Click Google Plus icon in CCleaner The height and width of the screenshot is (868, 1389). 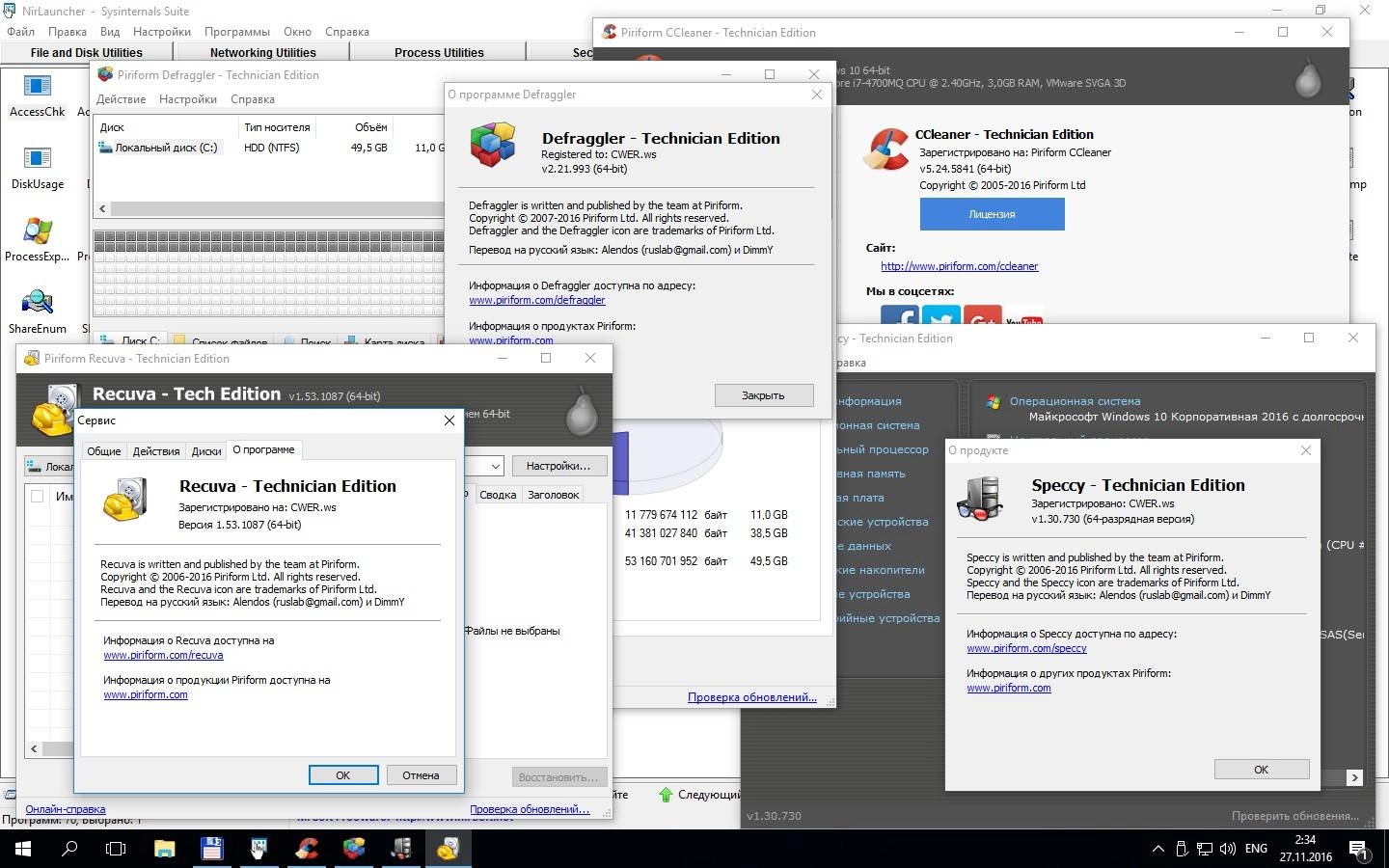tap(982, 316)
